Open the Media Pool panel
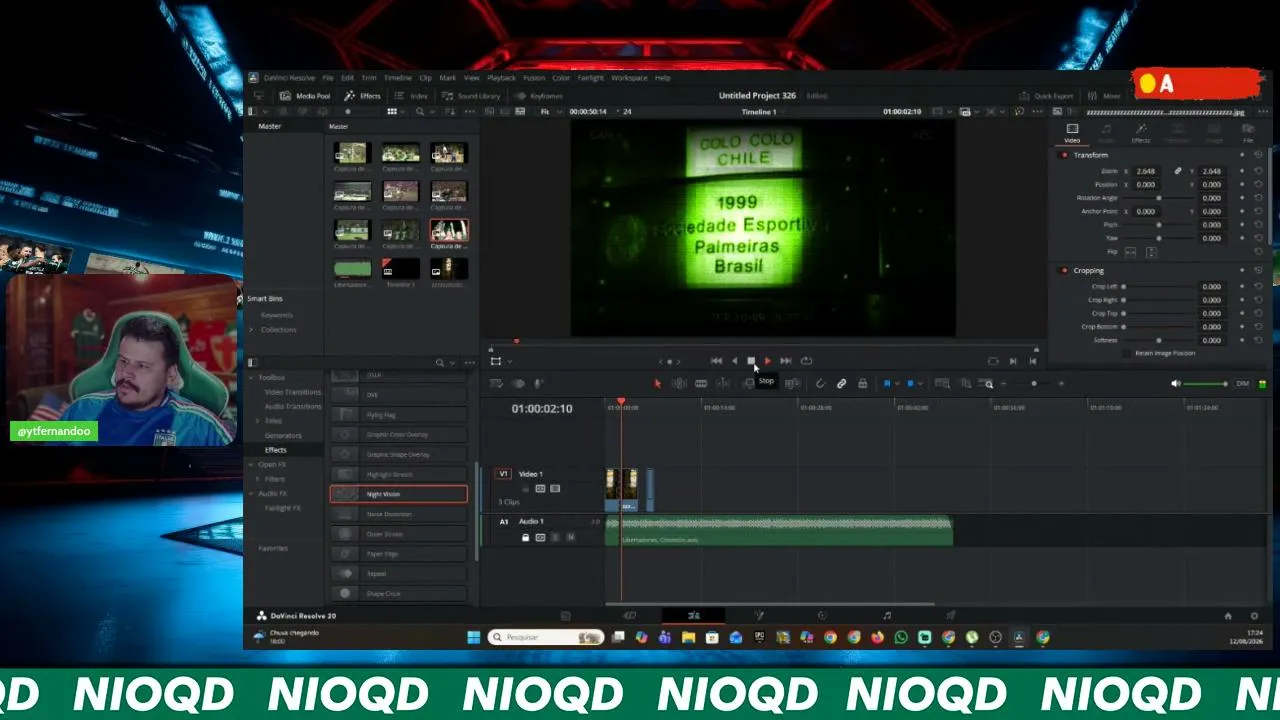This screenshot has width=1280, height=720. pyautogui.click(x=306, y=96)
